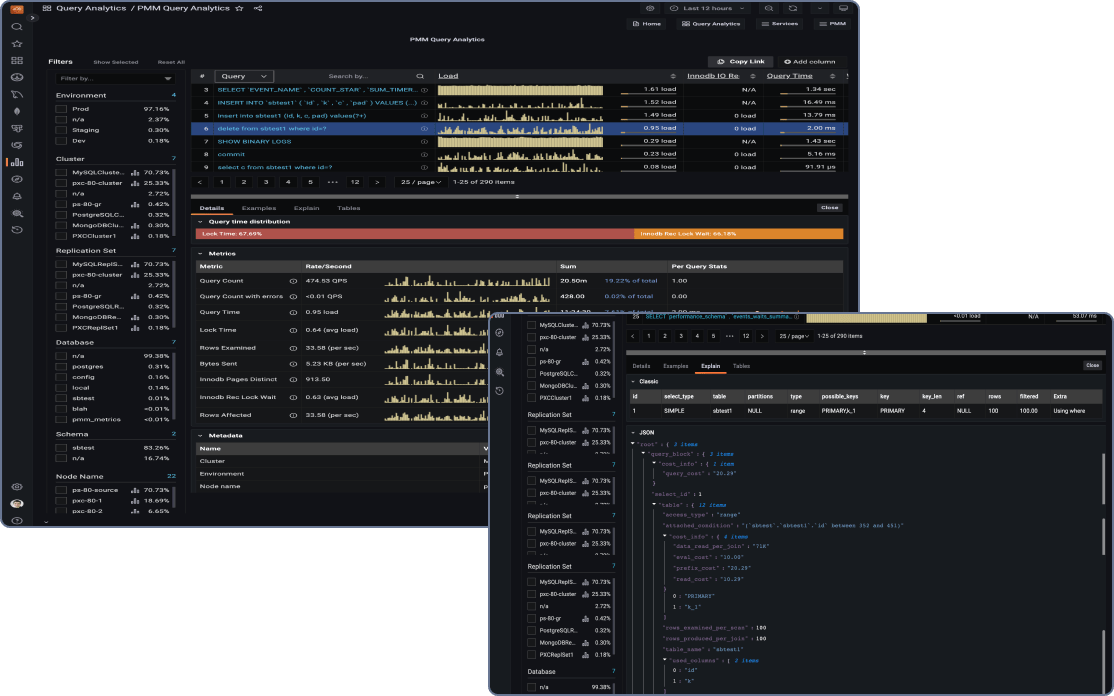Click the dashboard refresh icon in top toolbar
The image size is (1114, 696).
[x=793, y=9]
